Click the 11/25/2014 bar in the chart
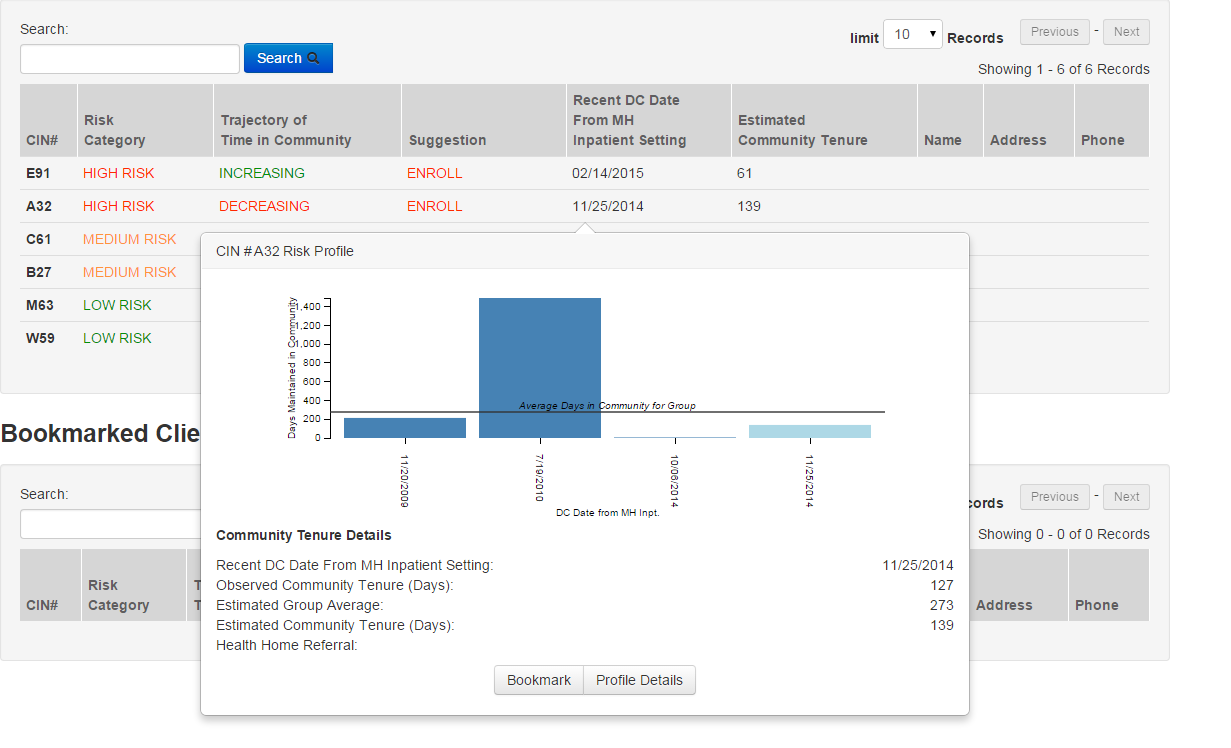Viewport: 1231px width, 748px height. pyautogui.click(x=810, y=429)
